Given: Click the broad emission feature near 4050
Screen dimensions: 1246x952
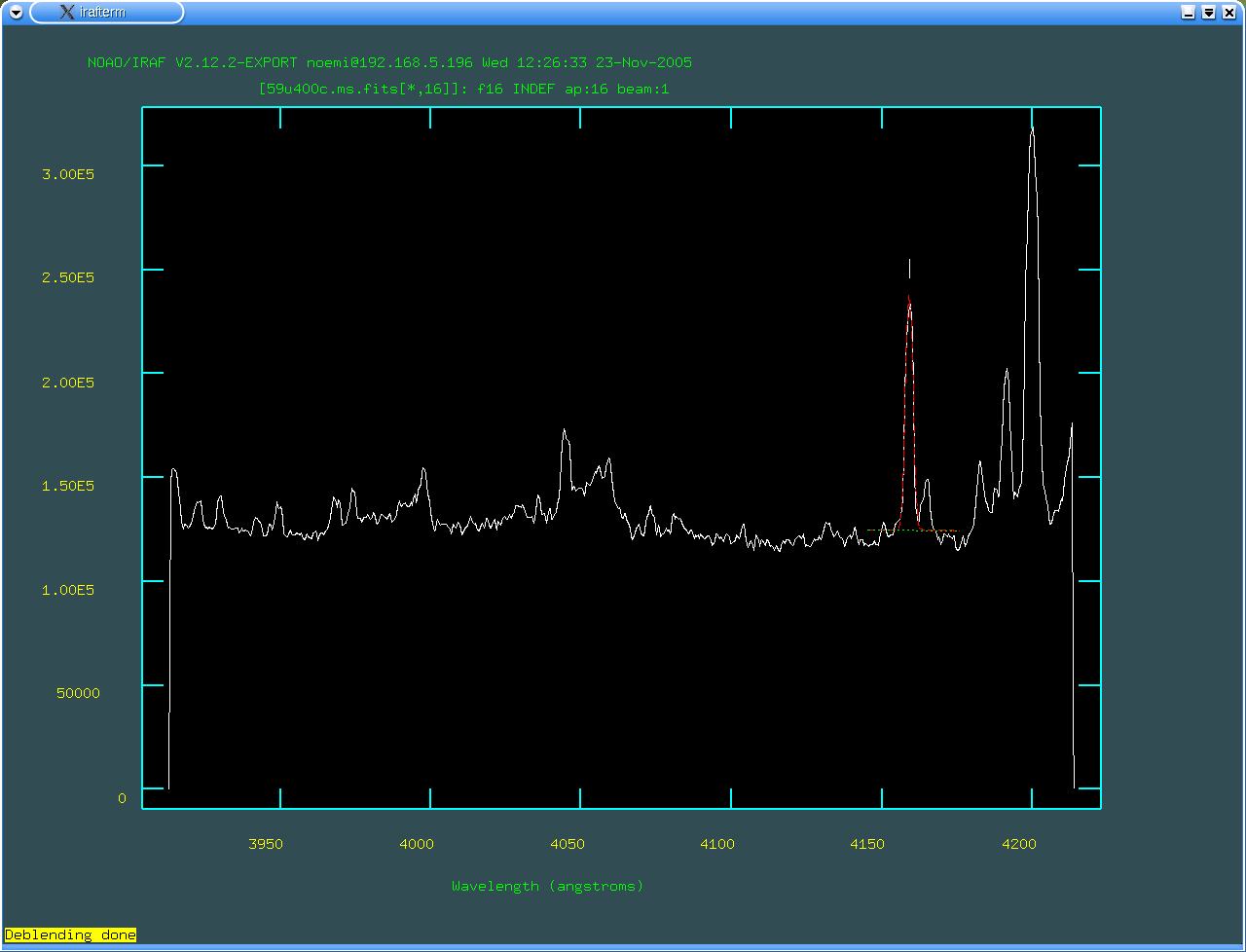Looking at the screenshot, I should pos(565,434).
